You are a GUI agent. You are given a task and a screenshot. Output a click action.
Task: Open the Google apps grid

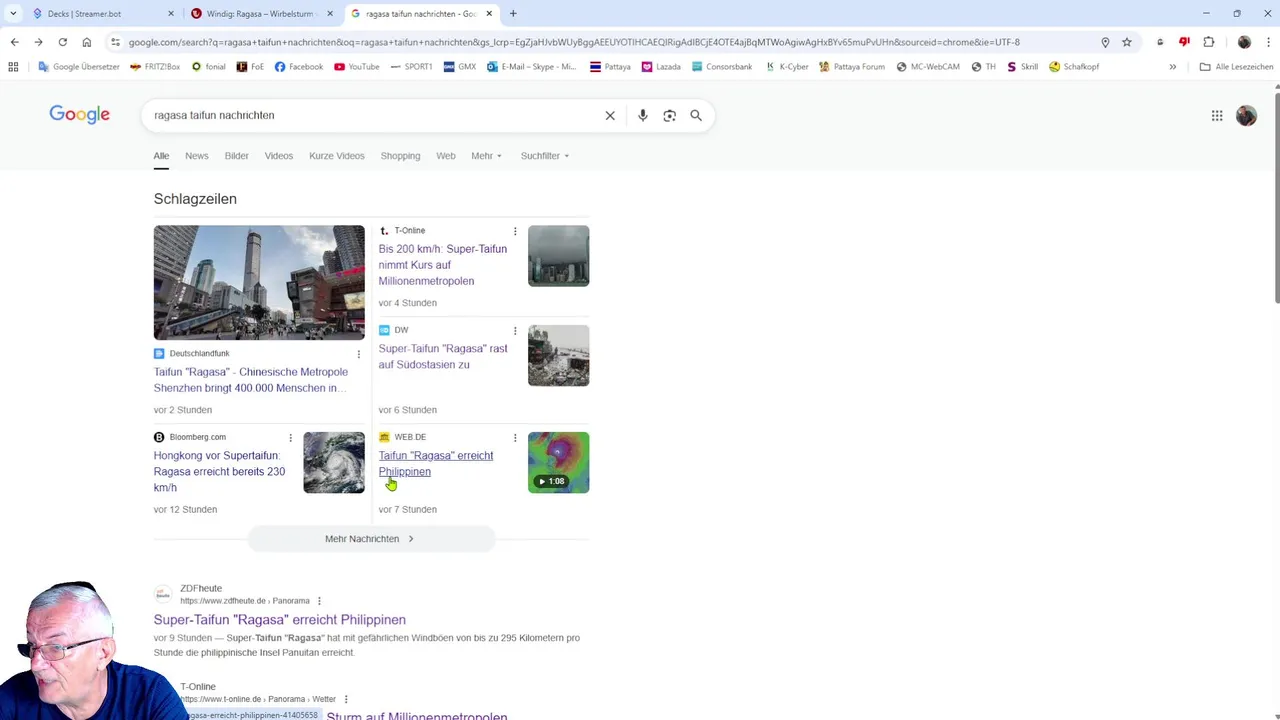click(x=1217, y=115)
